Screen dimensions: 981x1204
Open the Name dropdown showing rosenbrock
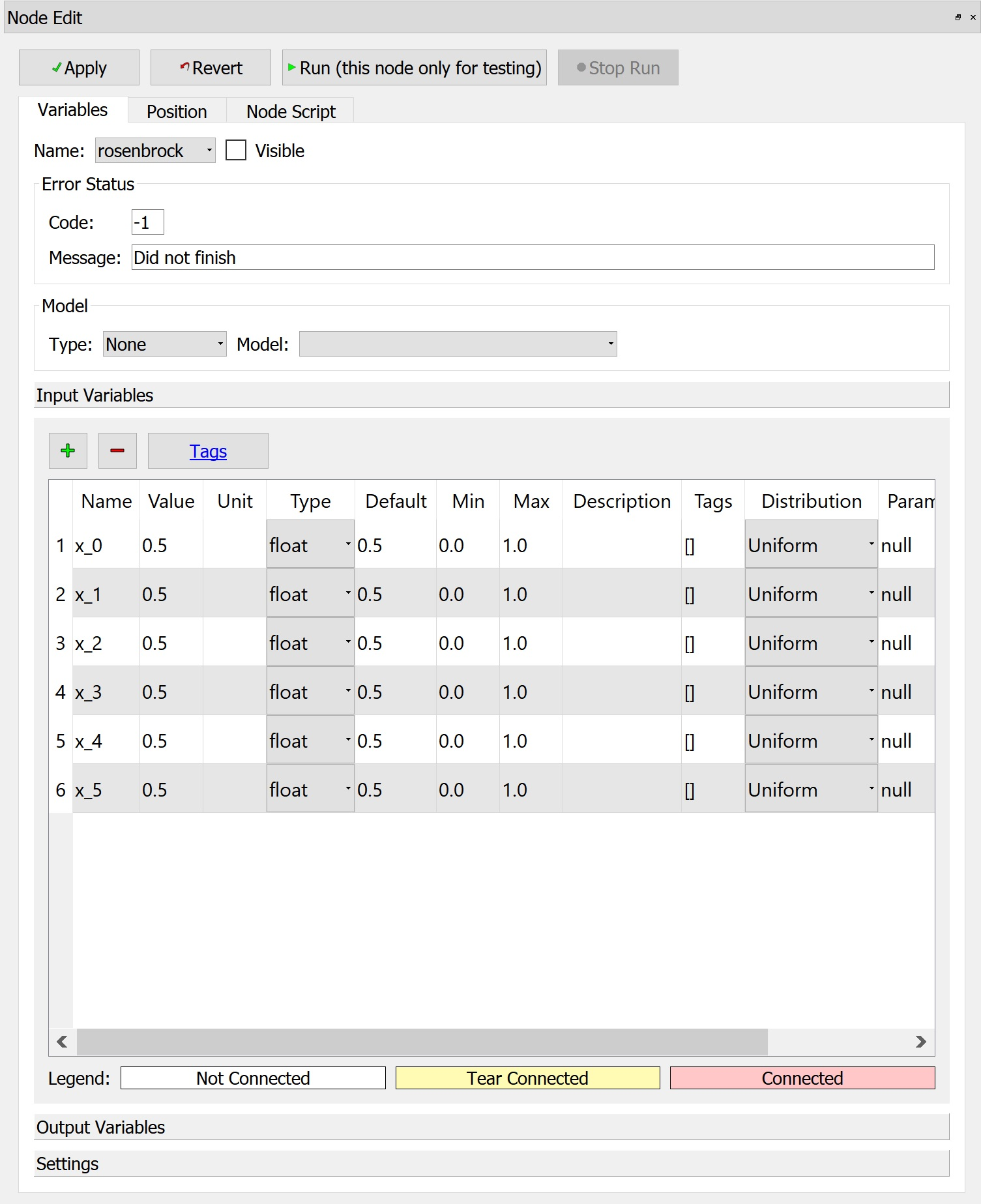pos(155,150)
